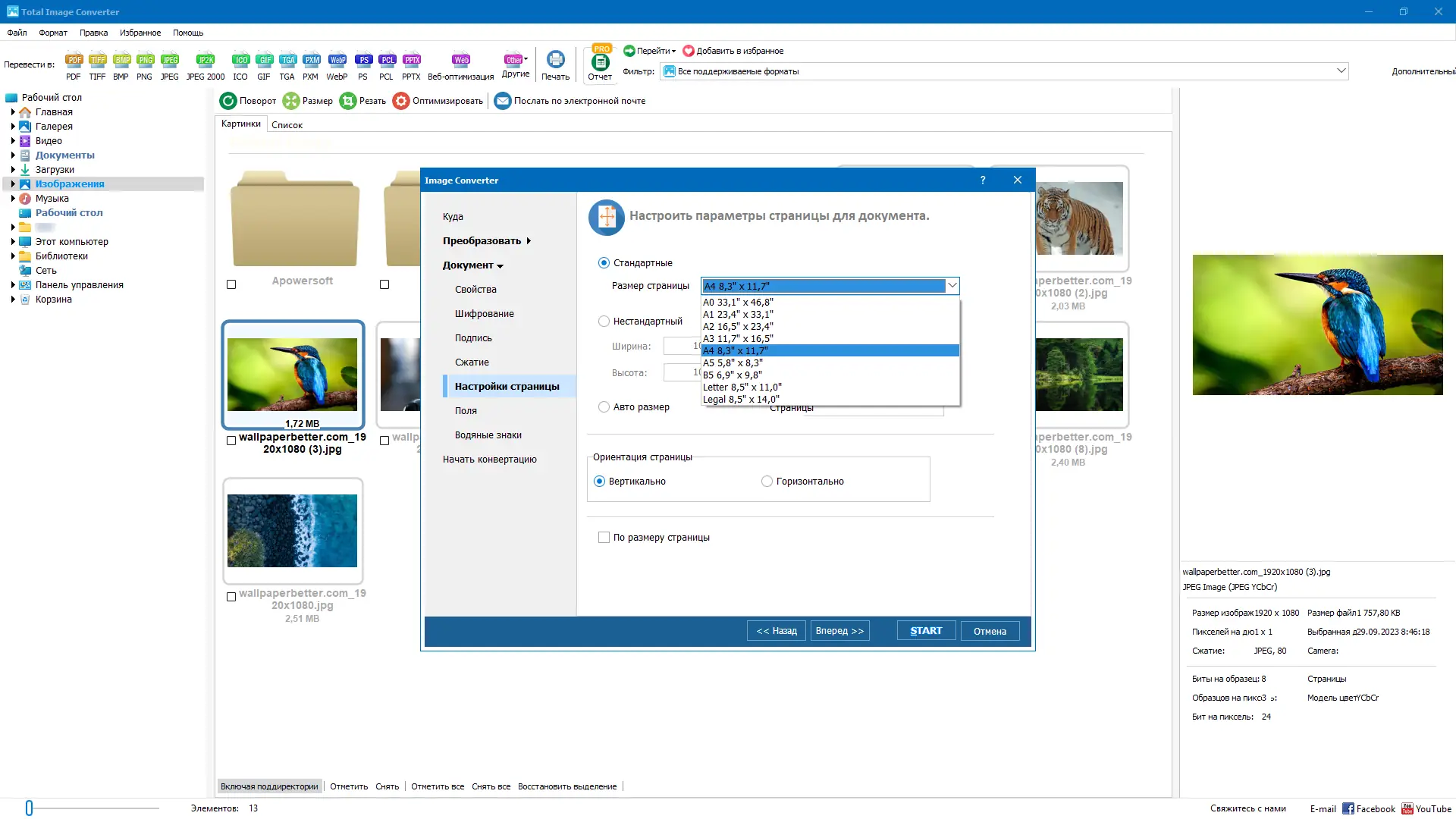Choose Горизонтально page orientation
The height and width of the screenshot is (819, 1456).
tap(767, 482)
